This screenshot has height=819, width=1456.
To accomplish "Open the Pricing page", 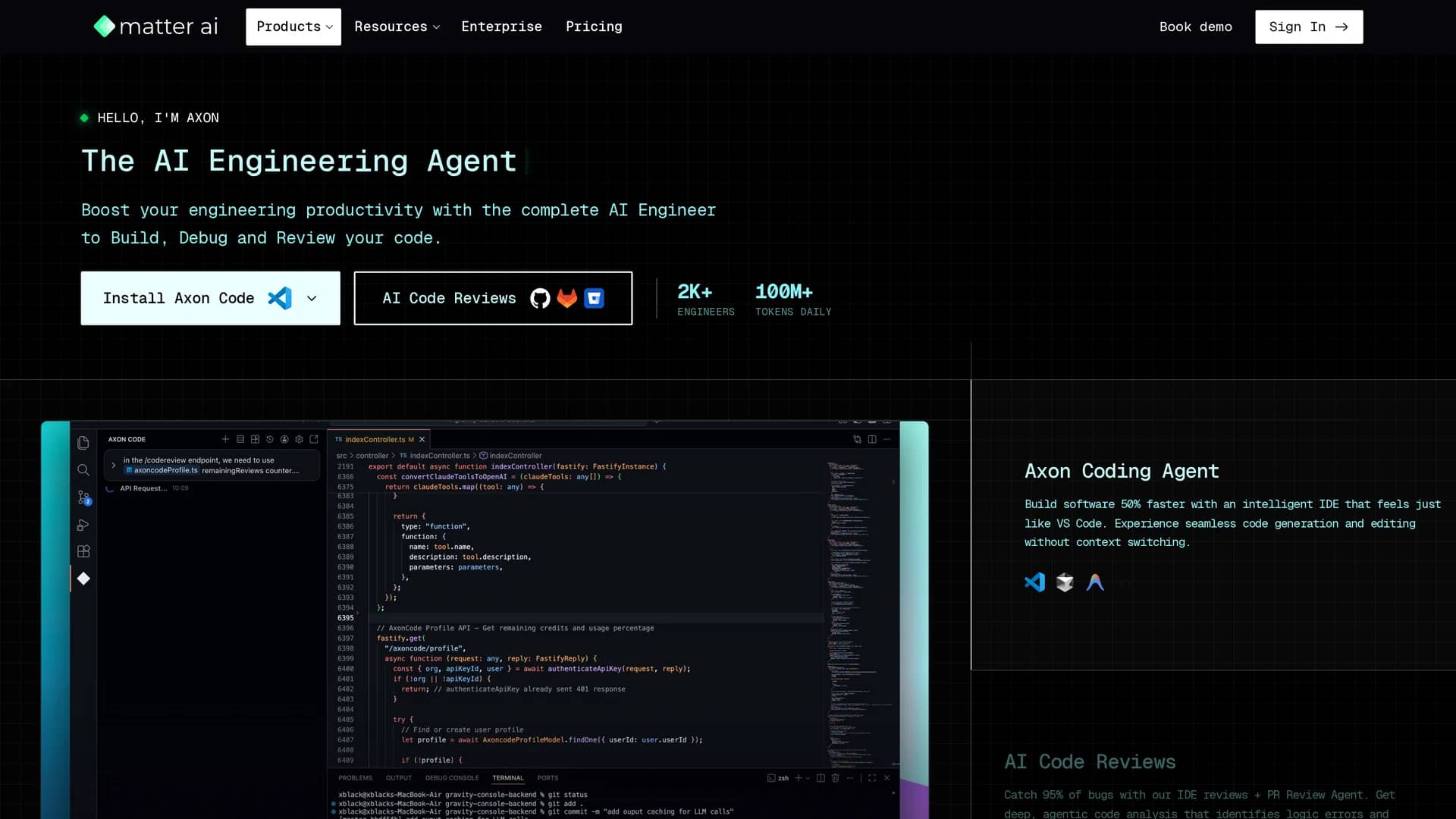I will (594, 27).
